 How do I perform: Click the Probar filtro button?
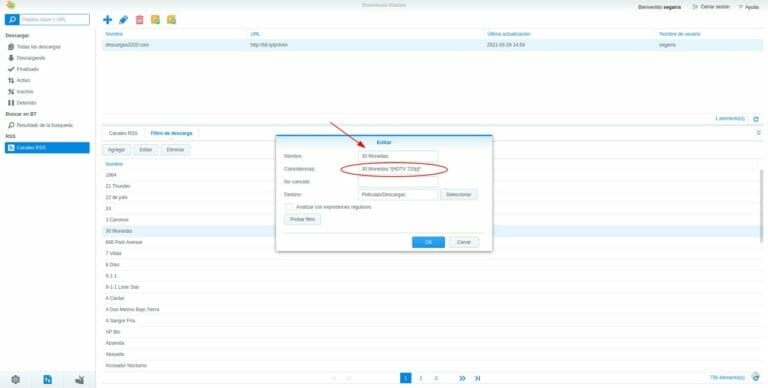tap(302, 219)
